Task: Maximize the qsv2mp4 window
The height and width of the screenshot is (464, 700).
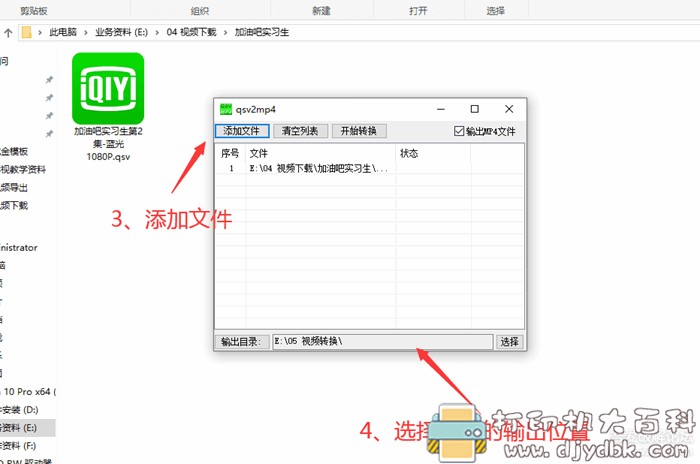Action: click(475, 109)
